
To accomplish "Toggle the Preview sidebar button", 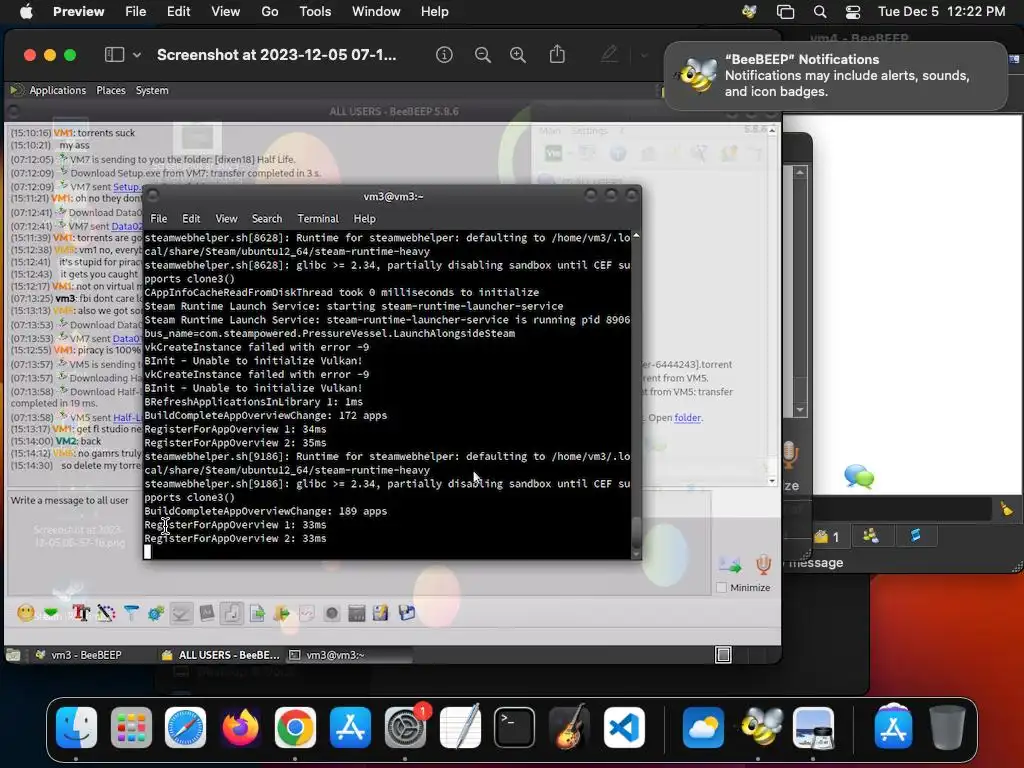I will (114, 55).
